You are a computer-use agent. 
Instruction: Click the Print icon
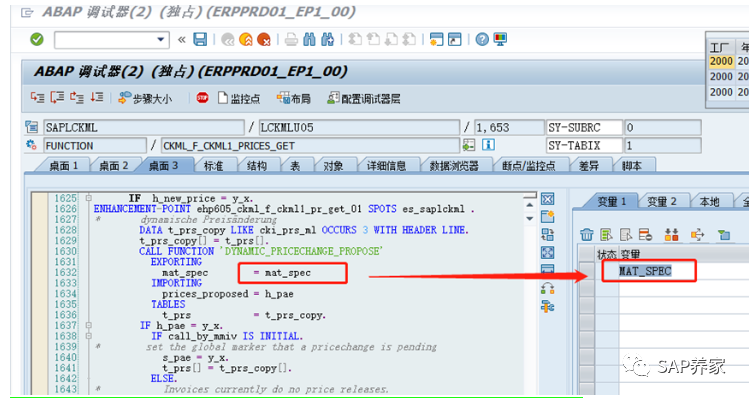tap(291, 40)
